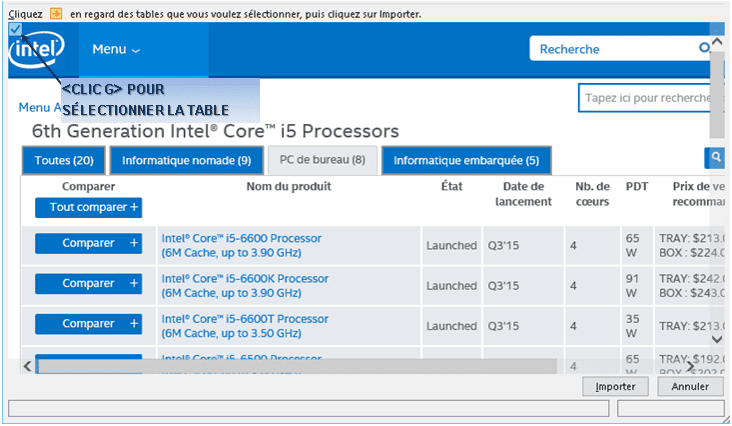Click the Importer button

click(x=615, y=386)
